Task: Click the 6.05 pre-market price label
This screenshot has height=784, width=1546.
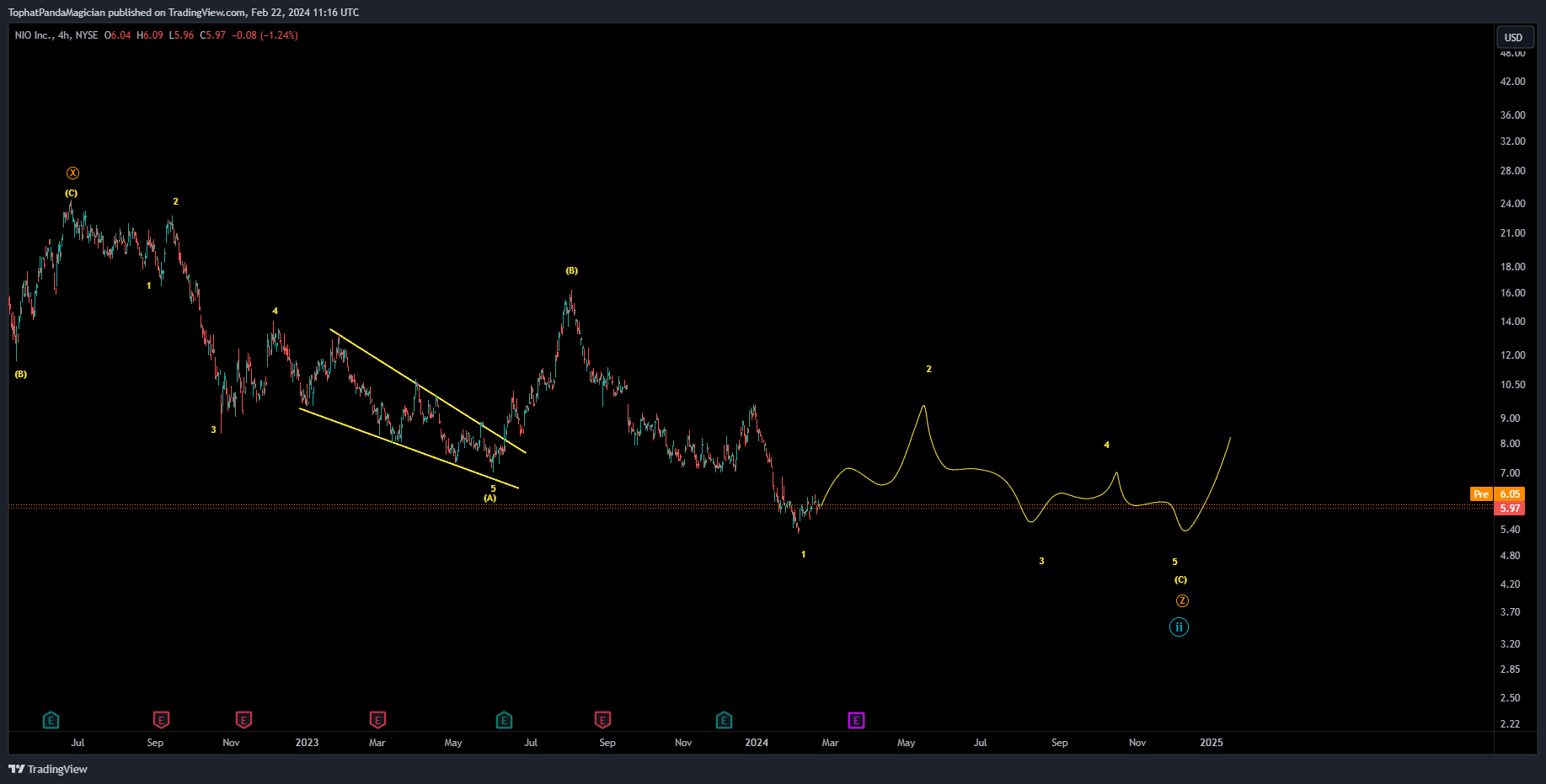Action: 1510,494
